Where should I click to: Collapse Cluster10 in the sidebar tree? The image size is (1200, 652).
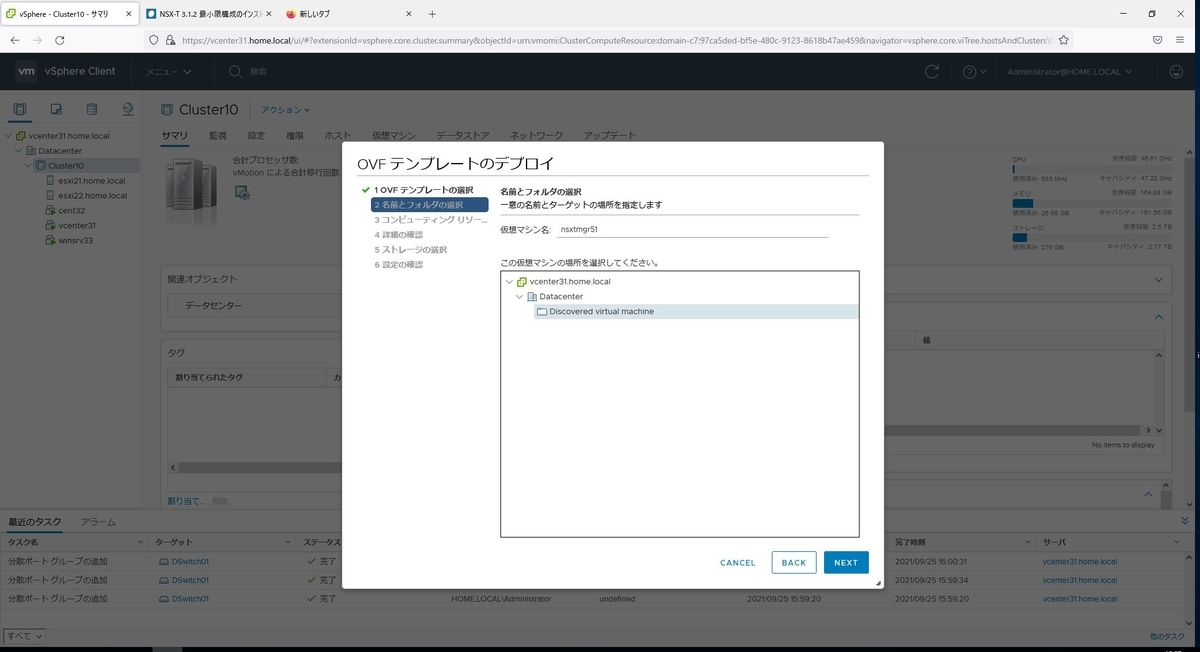29,166
